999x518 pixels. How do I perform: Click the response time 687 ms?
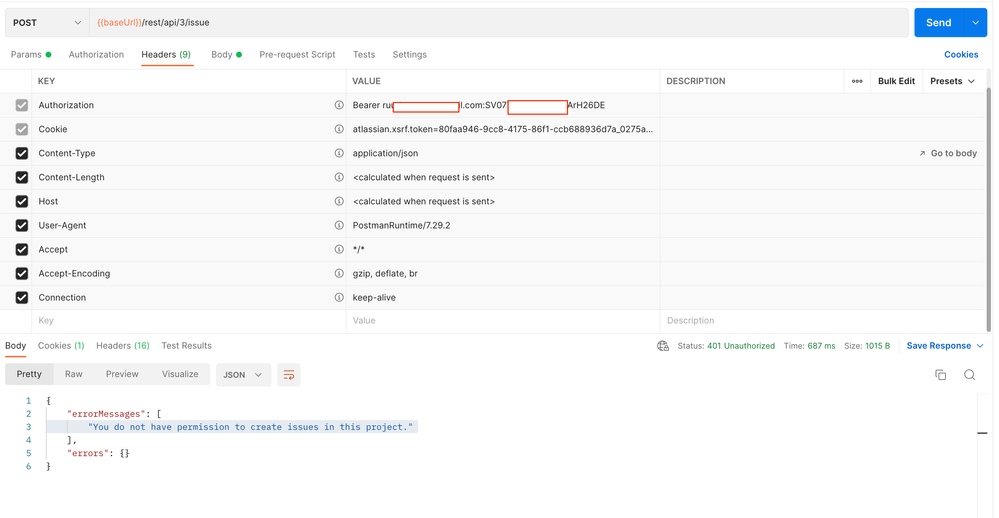821,346
